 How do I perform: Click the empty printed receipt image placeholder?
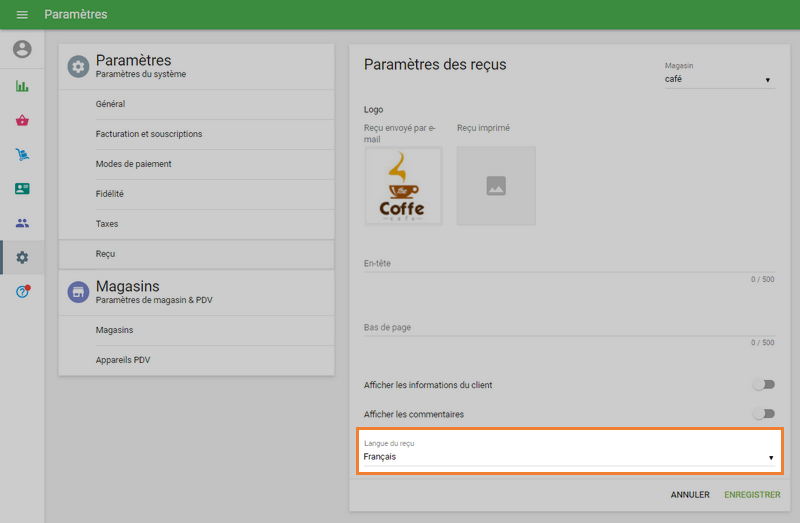(496, 186)
